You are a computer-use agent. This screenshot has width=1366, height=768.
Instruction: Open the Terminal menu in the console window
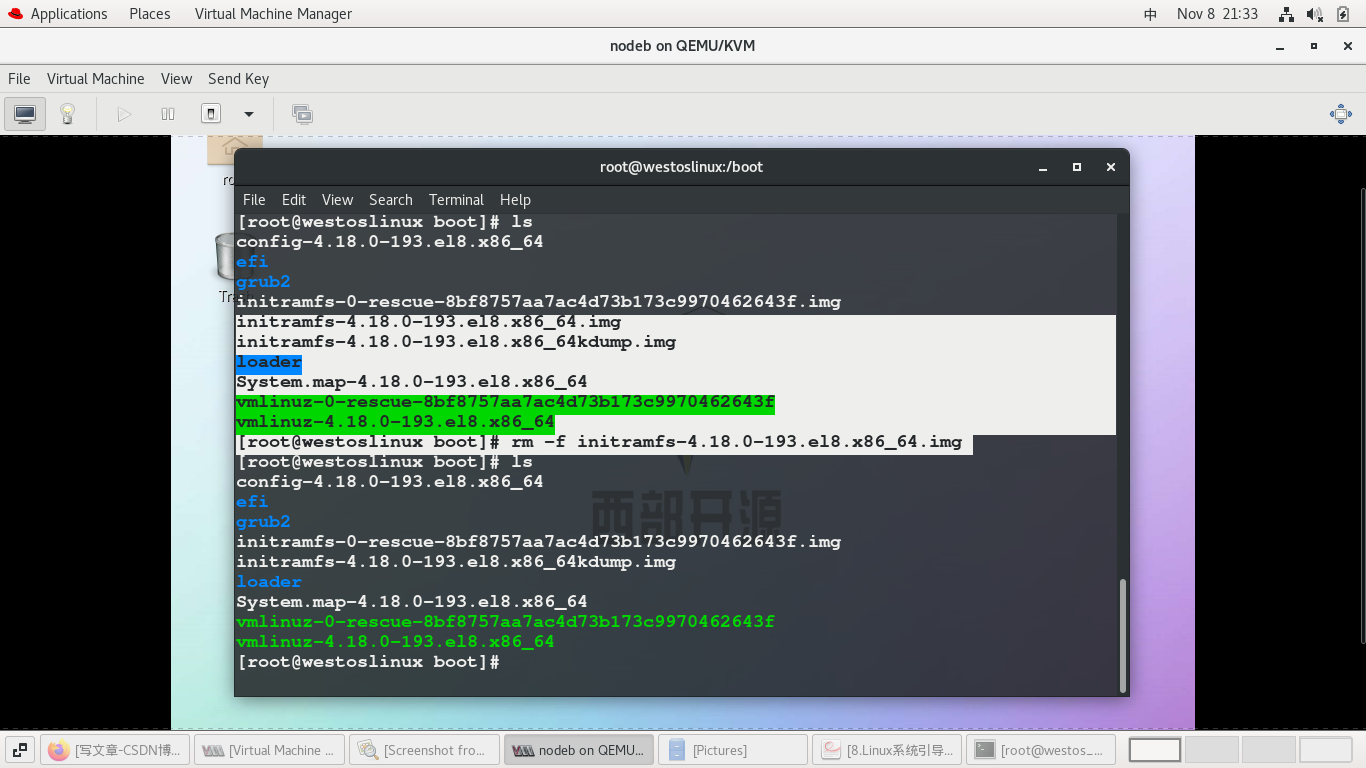coord(456,199)
